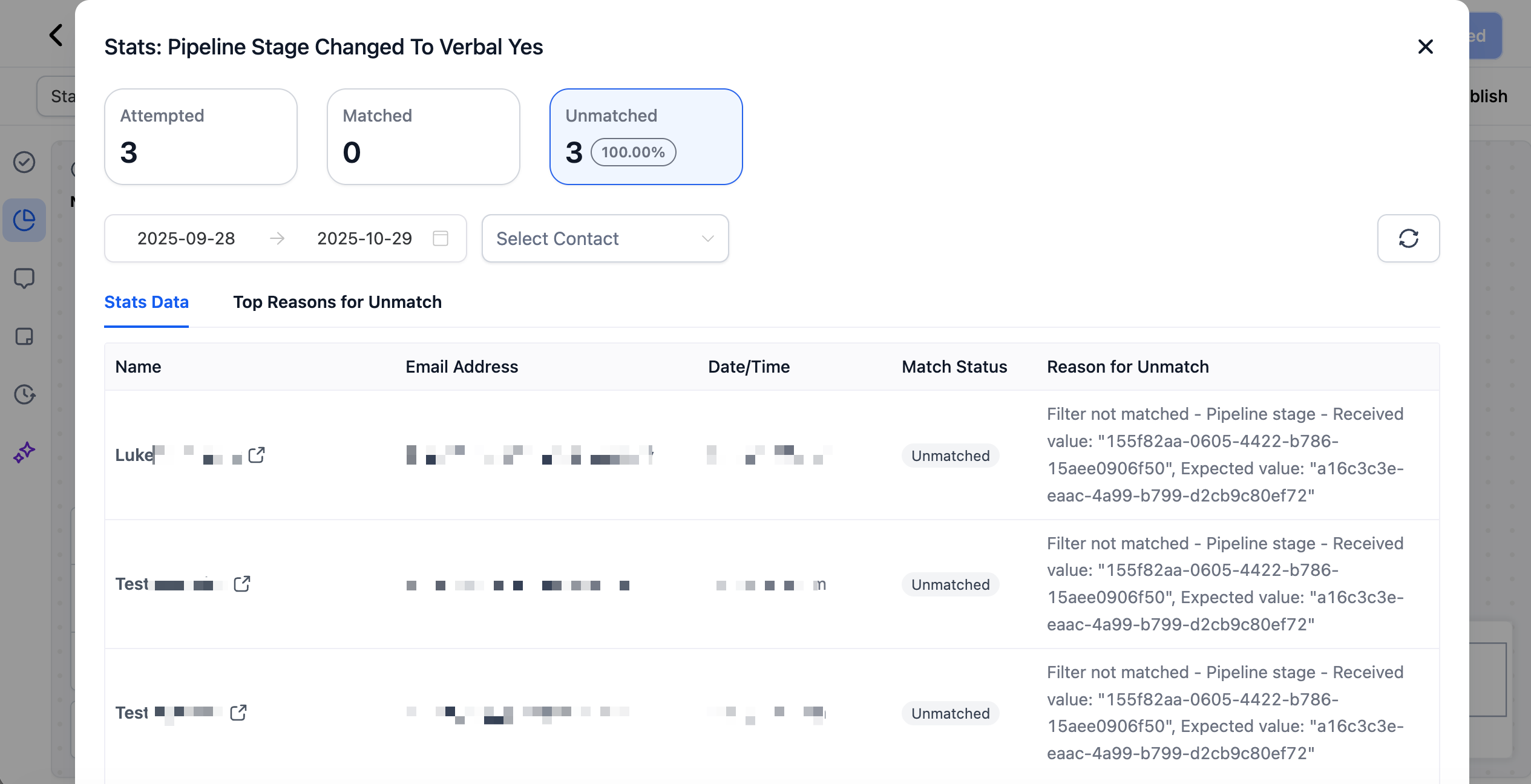Open the sticky note sidebar icon
The width and height of the screenshot is (1531, 784).
(x=24, y=336)
